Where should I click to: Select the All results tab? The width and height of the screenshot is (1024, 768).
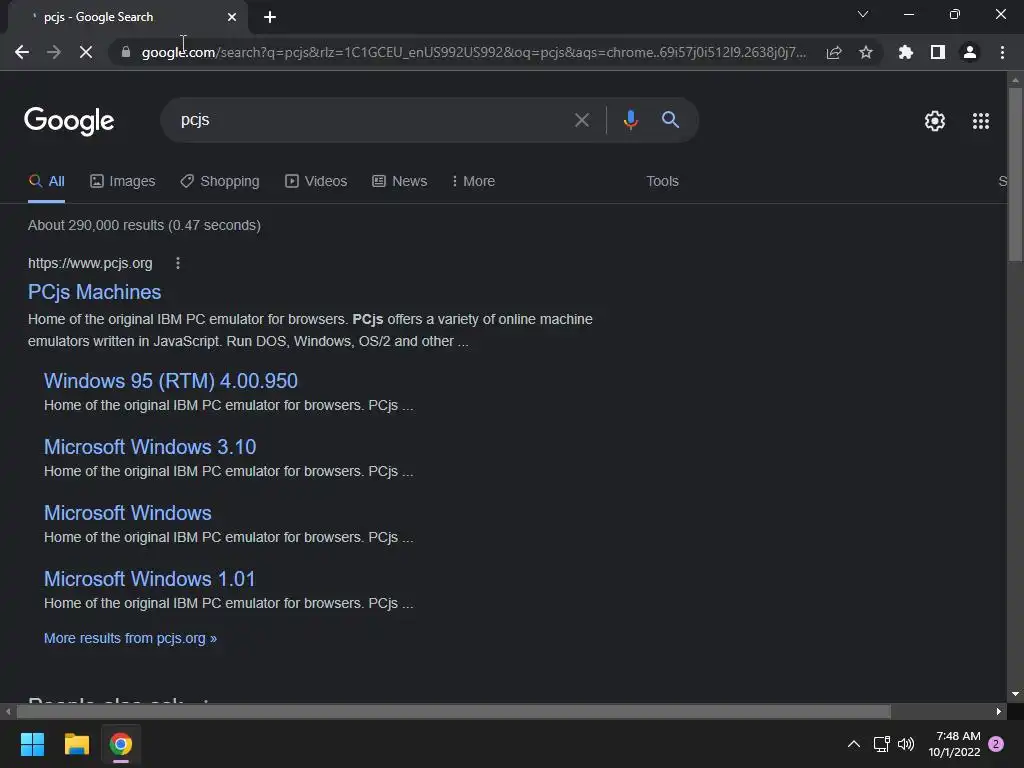coord(46,181)
